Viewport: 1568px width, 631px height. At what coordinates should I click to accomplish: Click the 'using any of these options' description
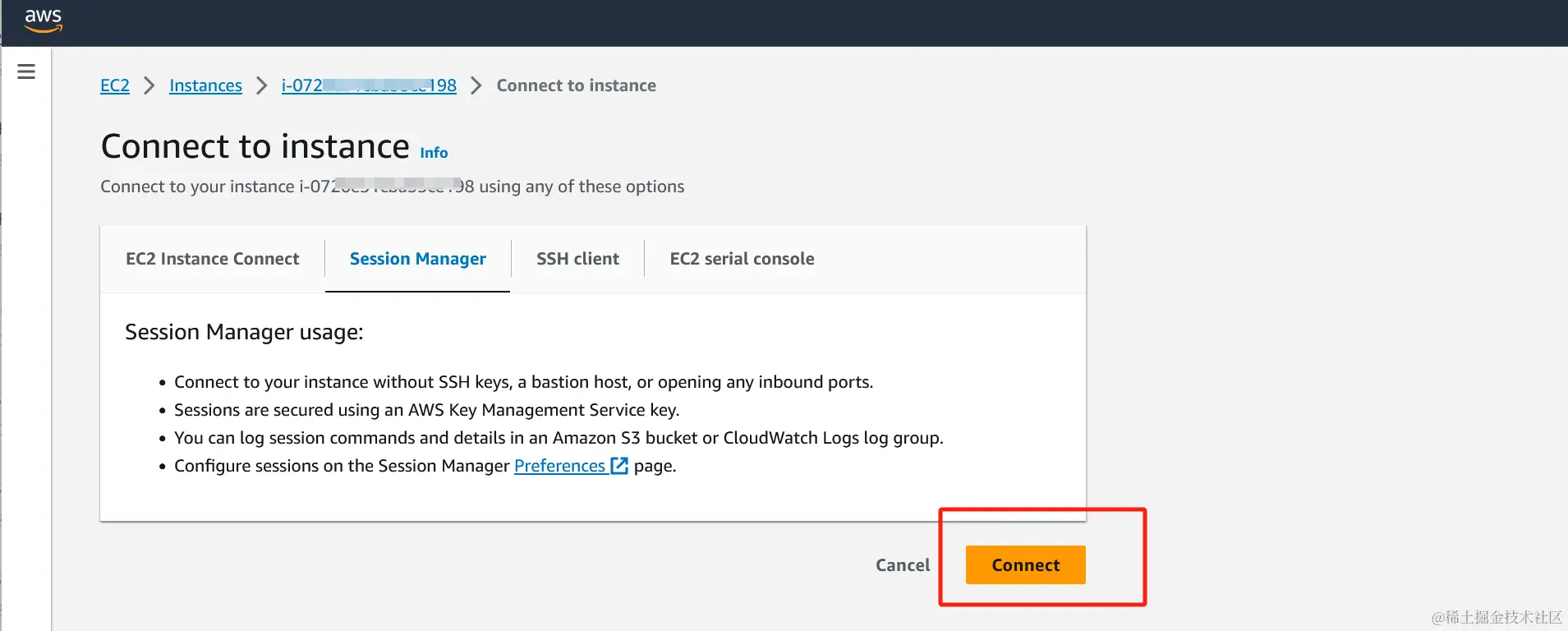click(582, 187)
